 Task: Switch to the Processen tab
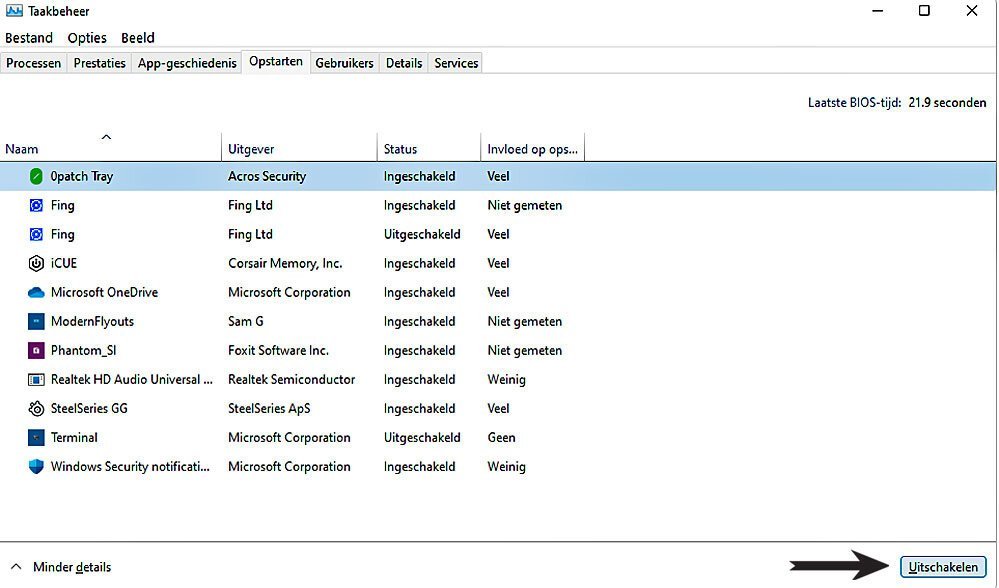34,63
